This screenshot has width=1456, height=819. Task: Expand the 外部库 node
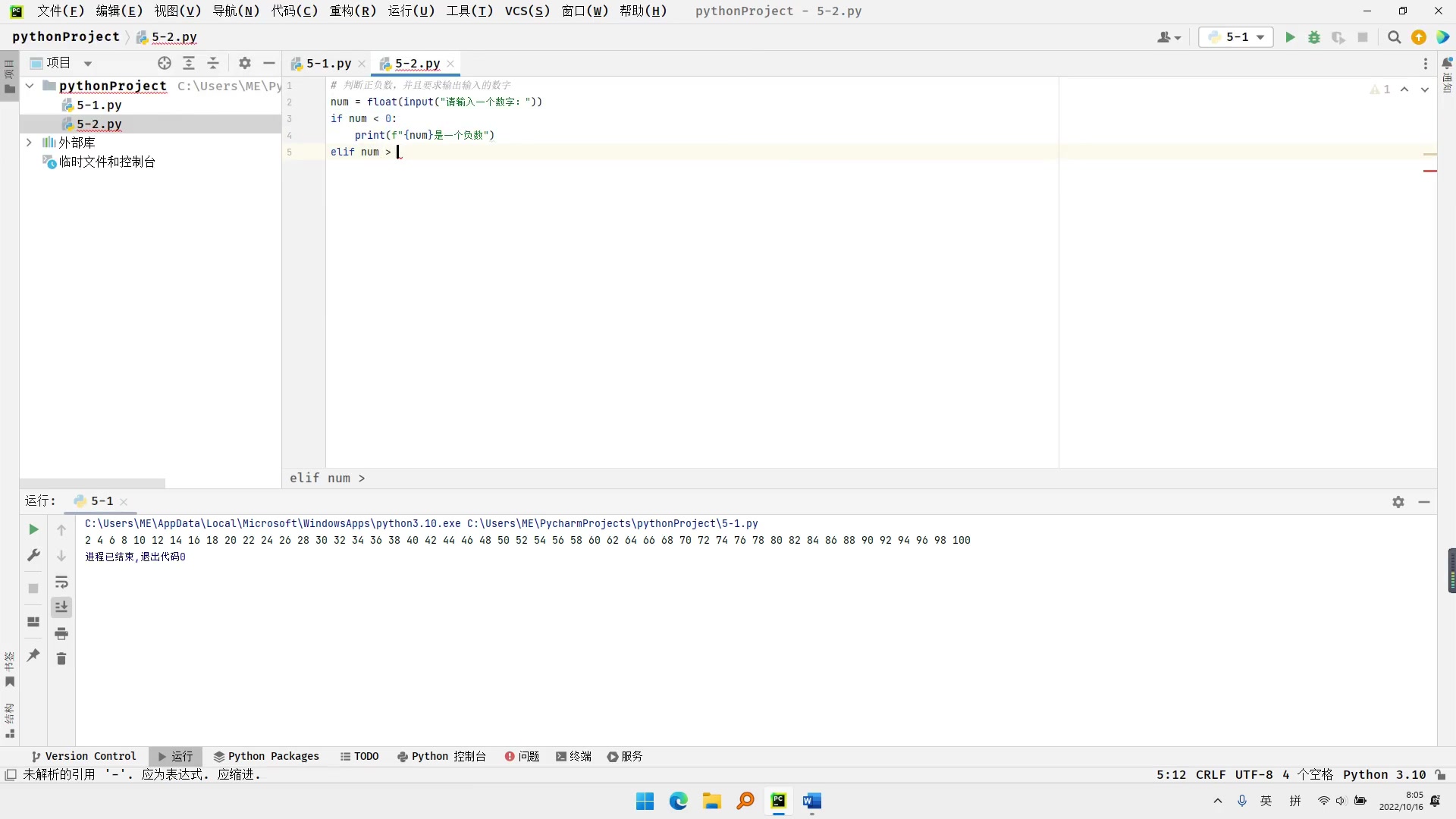click(x=29, y=143)
